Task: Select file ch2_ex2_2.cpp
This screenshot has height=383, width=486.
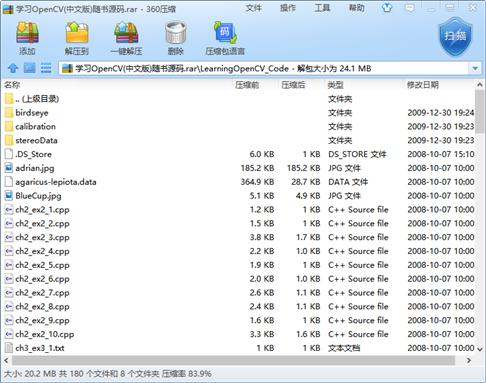Action: 42,224
